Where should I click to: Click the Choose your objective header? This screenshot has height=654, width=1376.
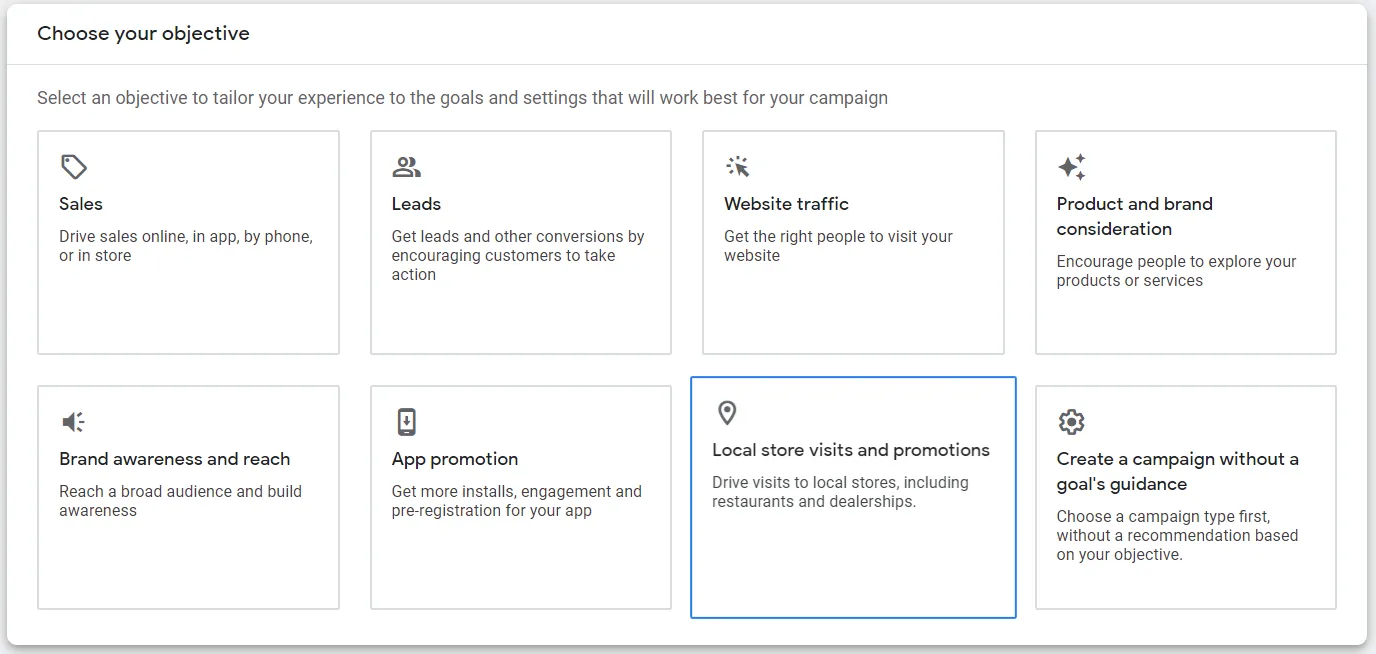143,33
